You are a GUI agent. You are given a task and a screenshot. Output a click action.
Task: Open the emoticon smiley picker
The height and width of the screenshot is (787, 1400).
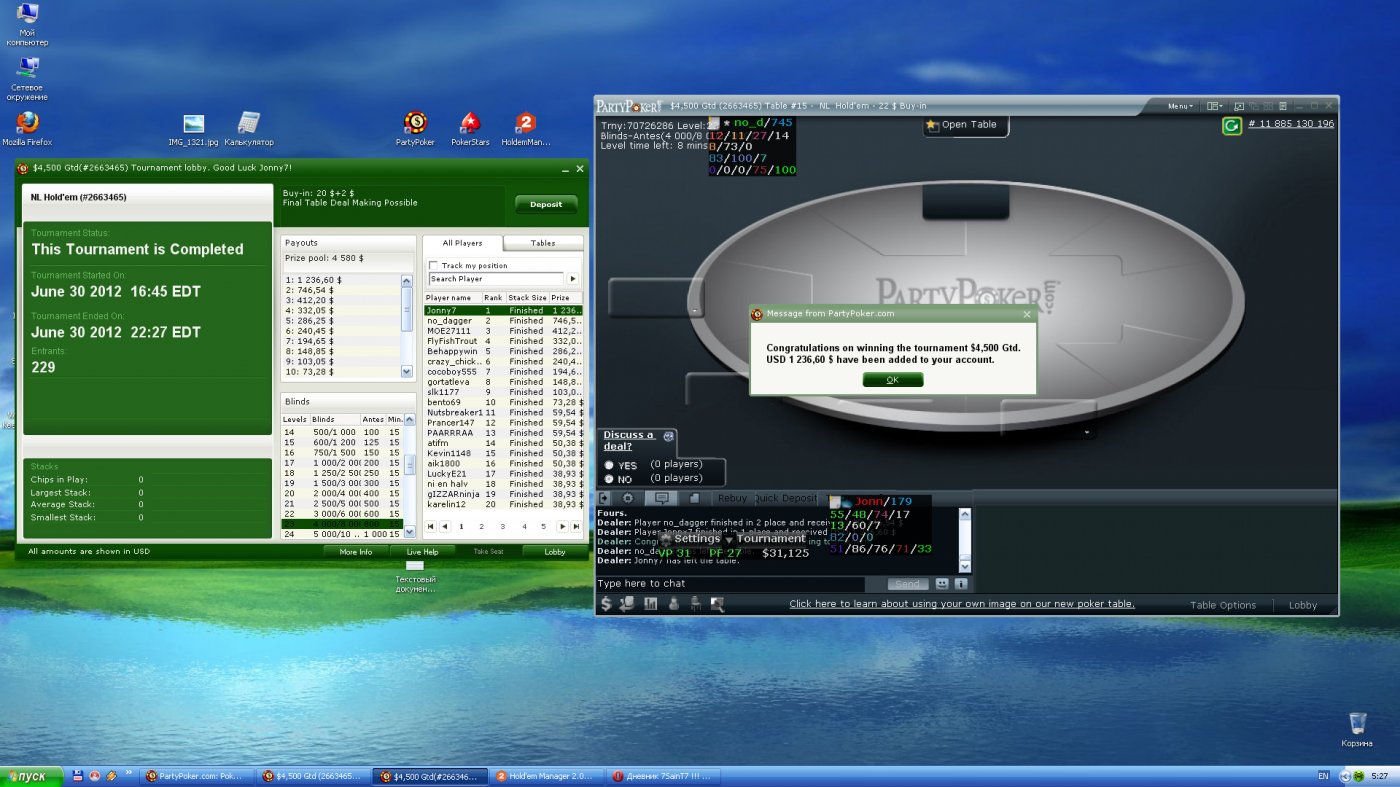pyautogui.click(x=941, y=584)
